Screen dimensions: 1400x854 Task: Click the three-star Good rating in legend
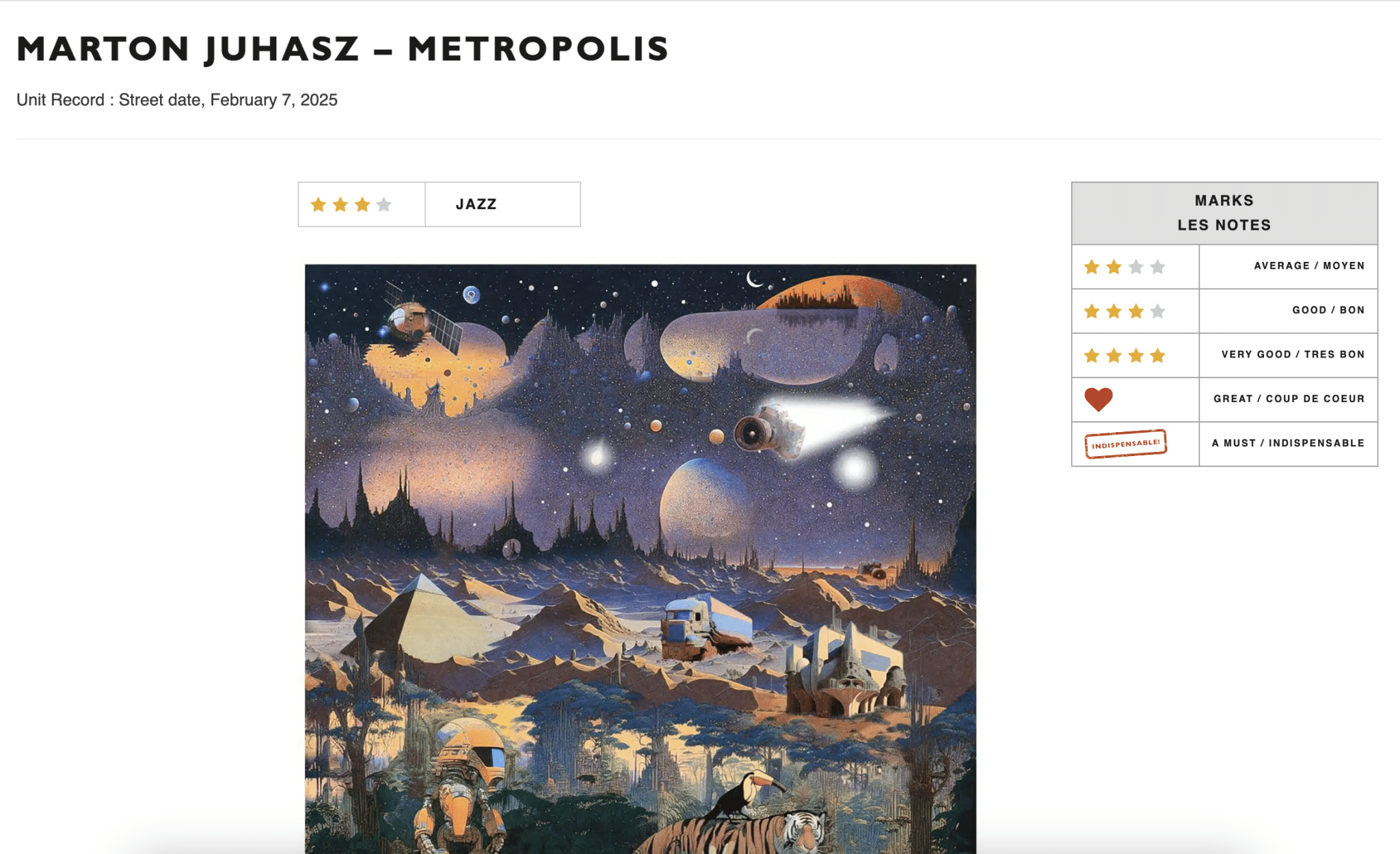(1125, 311)
